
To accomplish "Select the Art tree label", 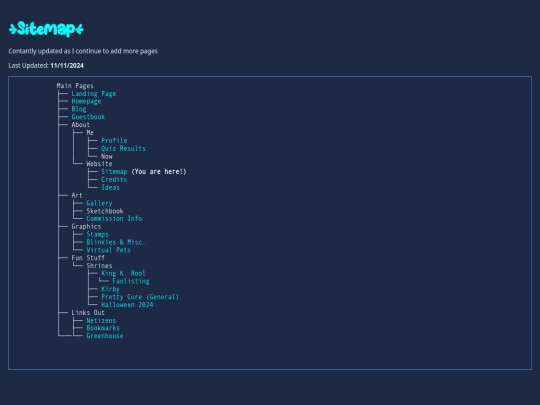I will click(77, 195).
